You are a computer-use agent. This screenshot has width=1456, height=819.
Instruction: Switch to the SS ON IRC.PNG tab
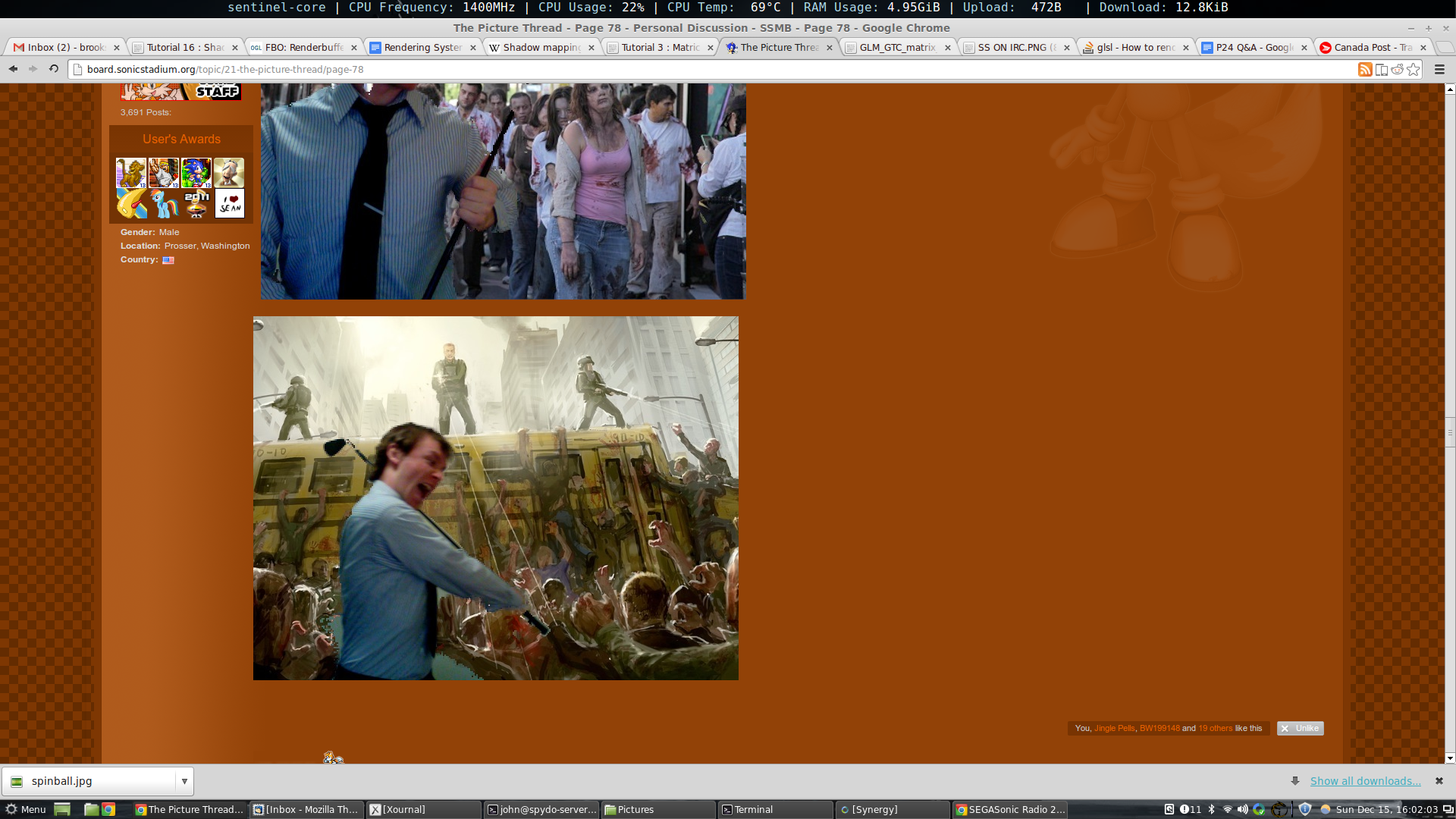pyautogui.click(x=1016, y=47)
